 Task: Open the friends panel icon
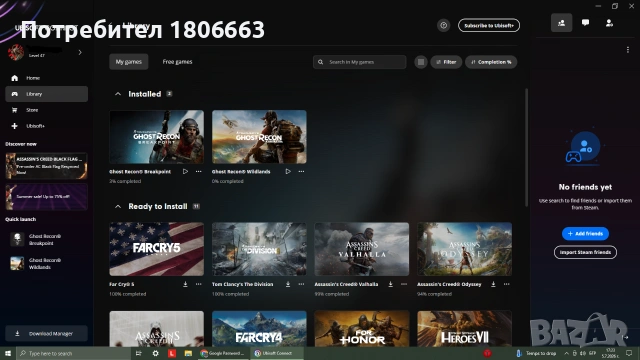562,23
